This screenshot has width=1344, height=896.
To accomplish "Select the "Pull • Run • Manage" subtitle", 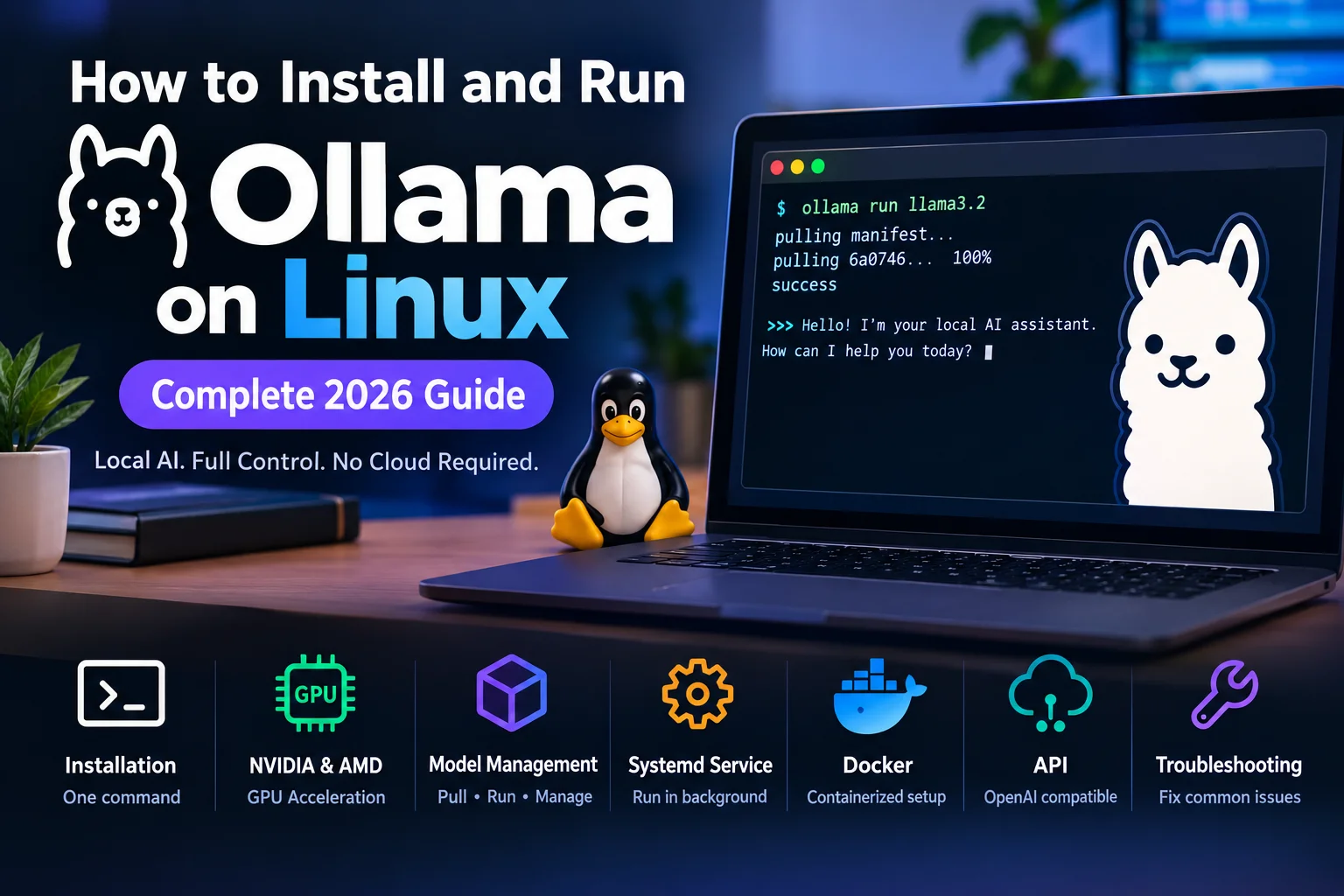I will pos(514,796).
